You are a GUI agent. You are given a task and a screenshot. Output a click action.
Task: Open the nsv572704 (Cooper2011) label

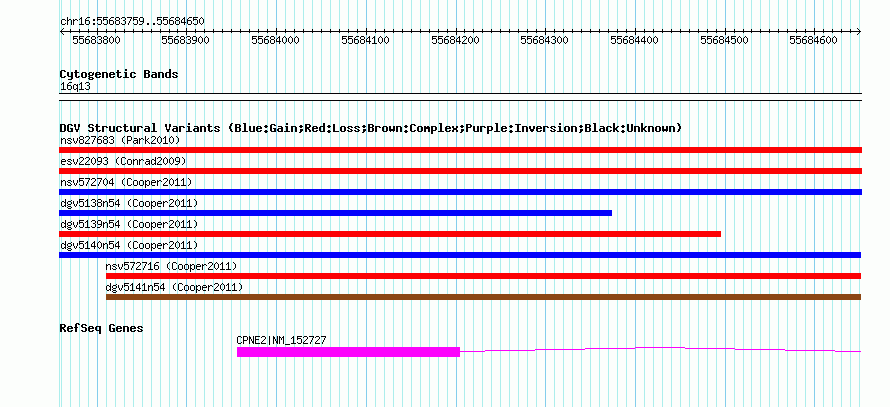pyautogui.click(x=126, y=182)
